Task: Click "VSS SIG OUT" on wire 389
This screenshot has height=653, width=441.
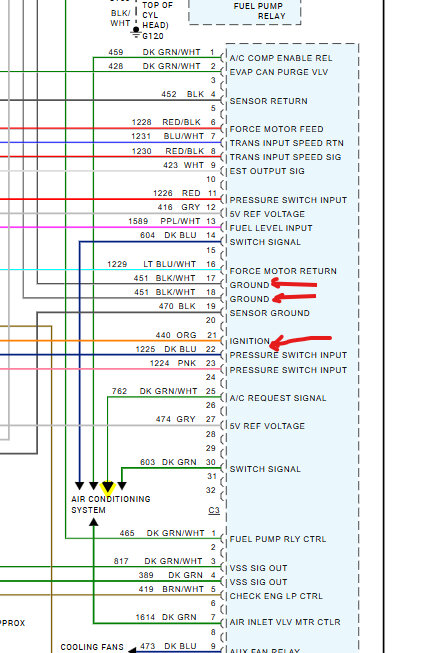Action: click(x=258, y=582)
